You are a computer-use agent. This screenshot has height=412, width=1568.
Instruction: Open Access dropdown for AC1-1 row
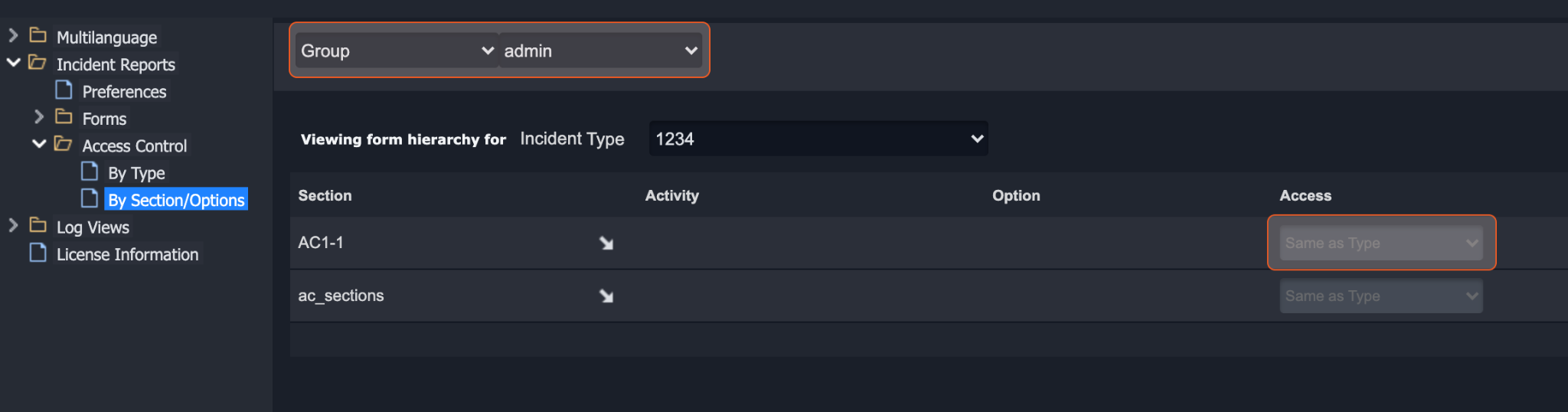pyautogui.click(x=1380, y=244)
